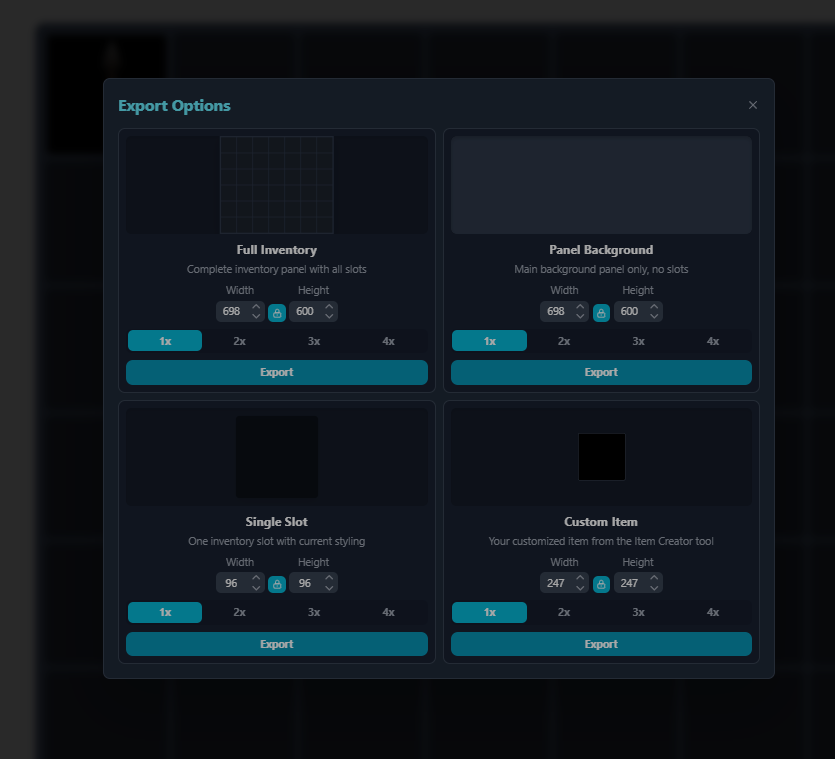
Task: Select 2x scale for Panel Background
Action: click(x=564, y=341)
